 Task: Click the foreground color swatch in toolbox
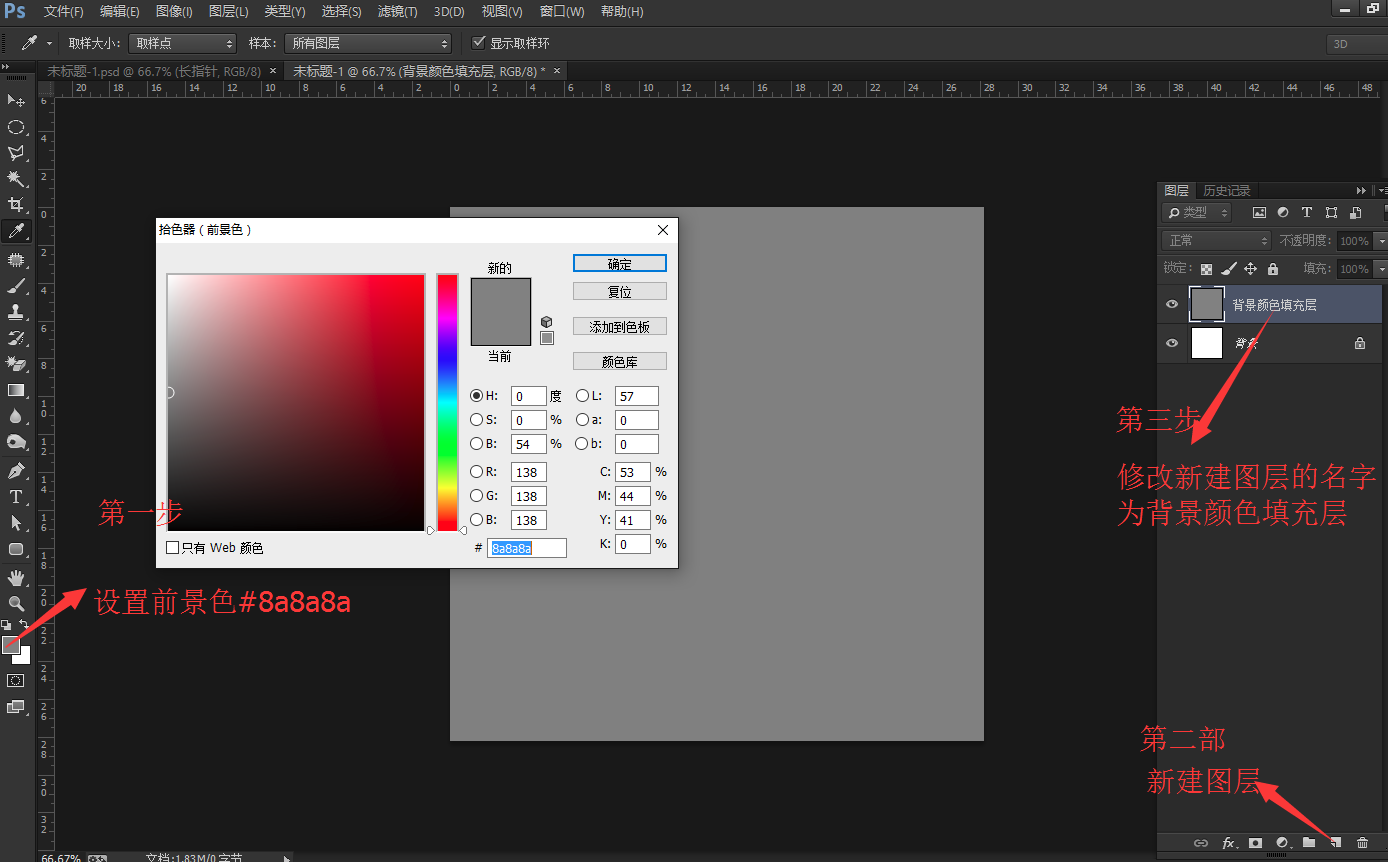coord(10,645)
